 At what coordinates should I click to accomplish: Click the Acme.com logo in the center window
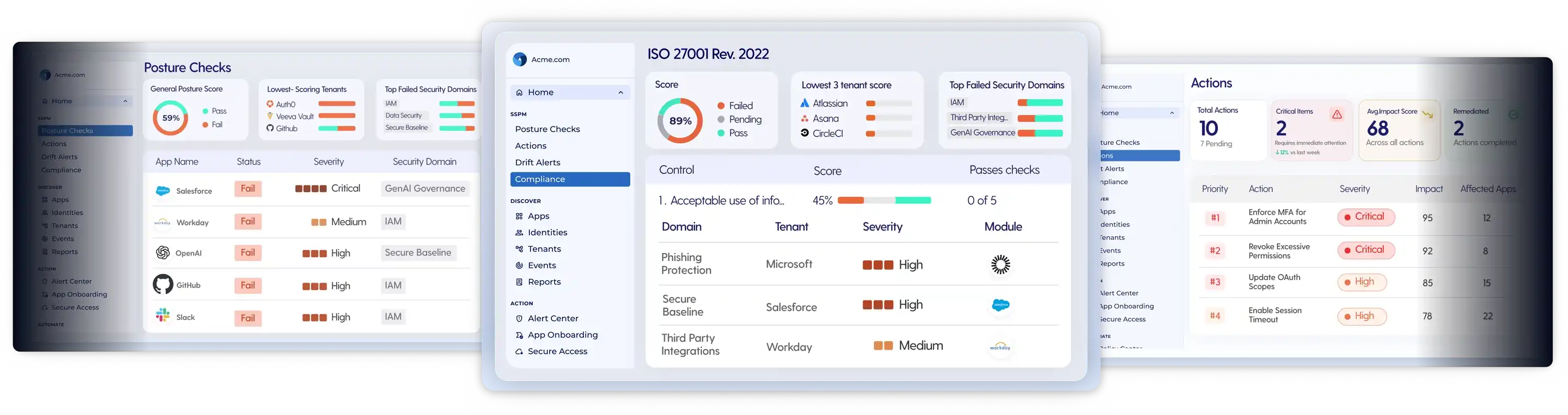tap(519, 59)
